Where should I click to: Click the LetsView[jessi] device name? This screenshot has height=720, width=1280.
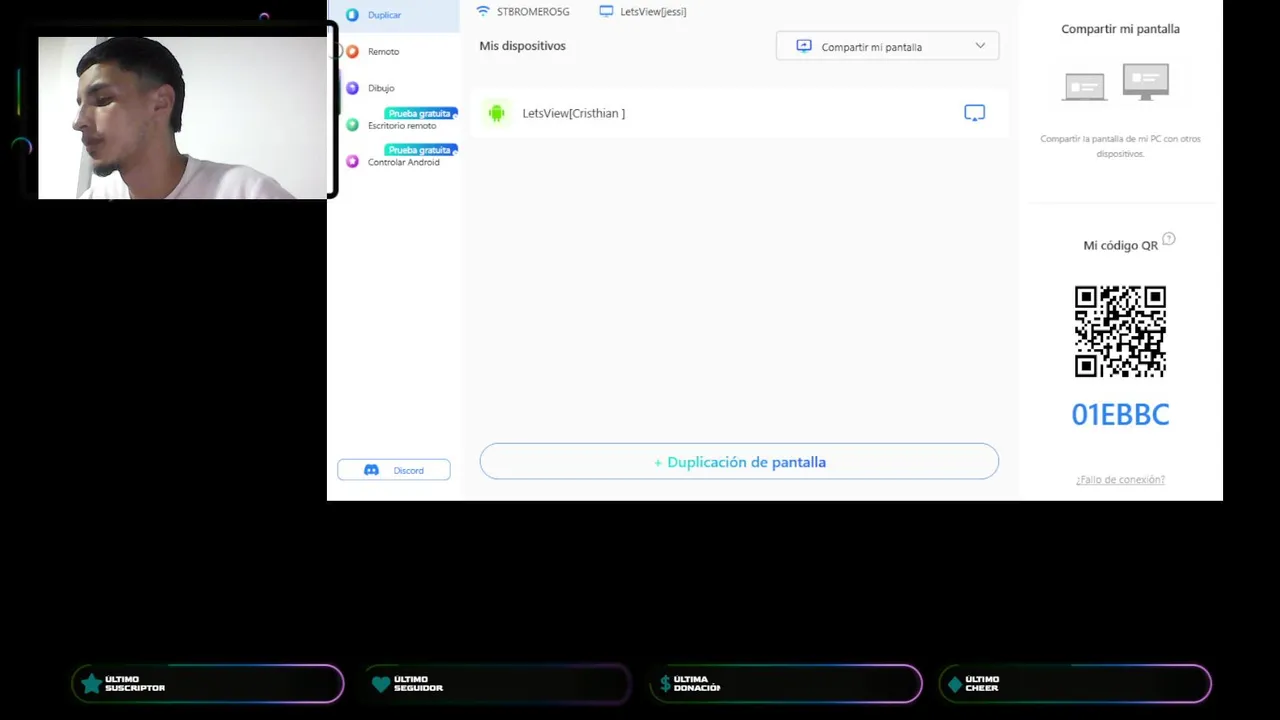[653, 12]
